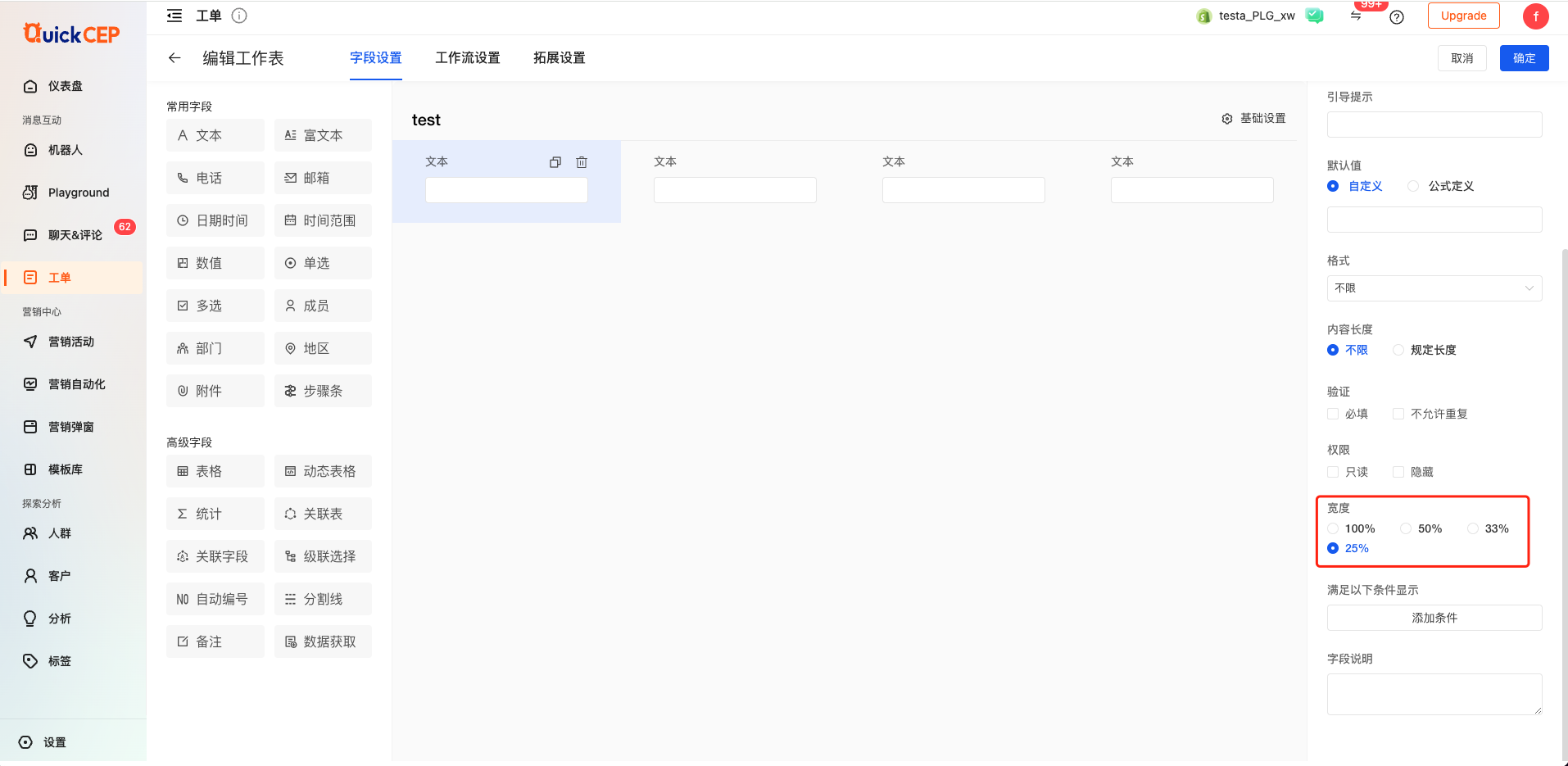The height and width of the screenshot is (766, 1568).
Task: Click the user avatar icon
Action: click(1535, 16)
